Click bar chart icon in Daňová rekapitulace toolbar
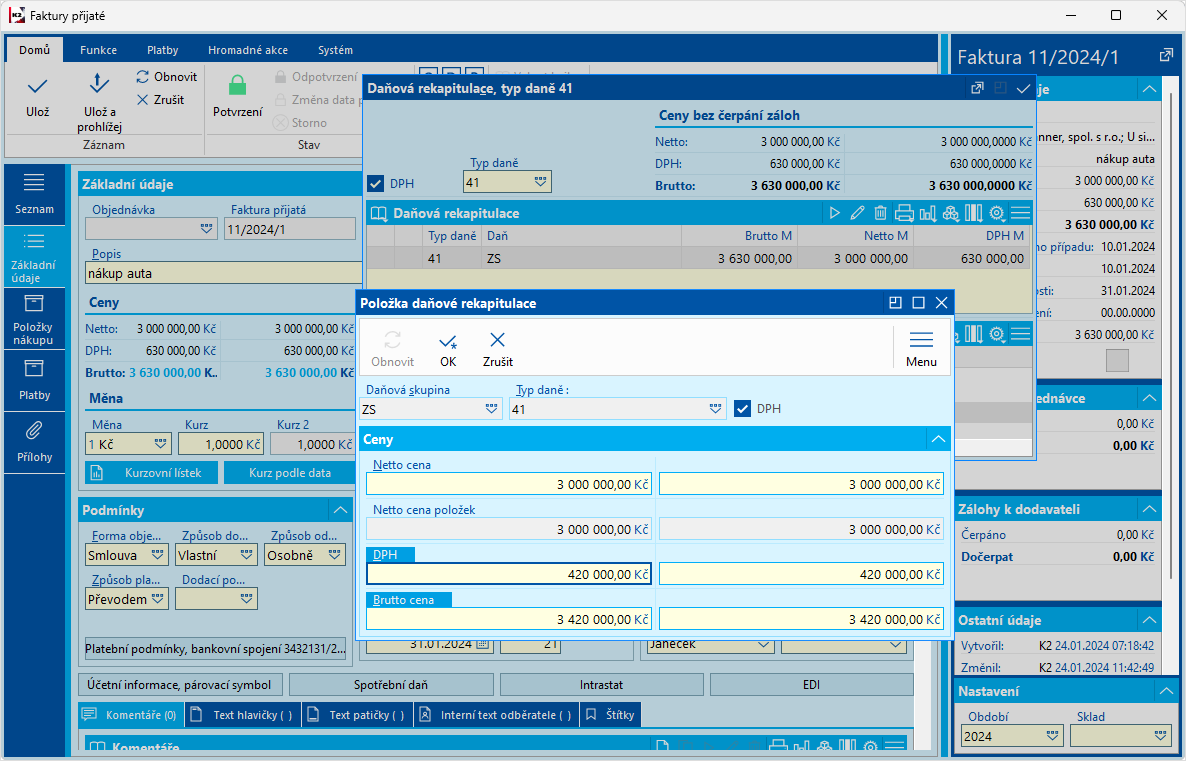Viewport: 1186px width, 761px height. click(927, 213)
